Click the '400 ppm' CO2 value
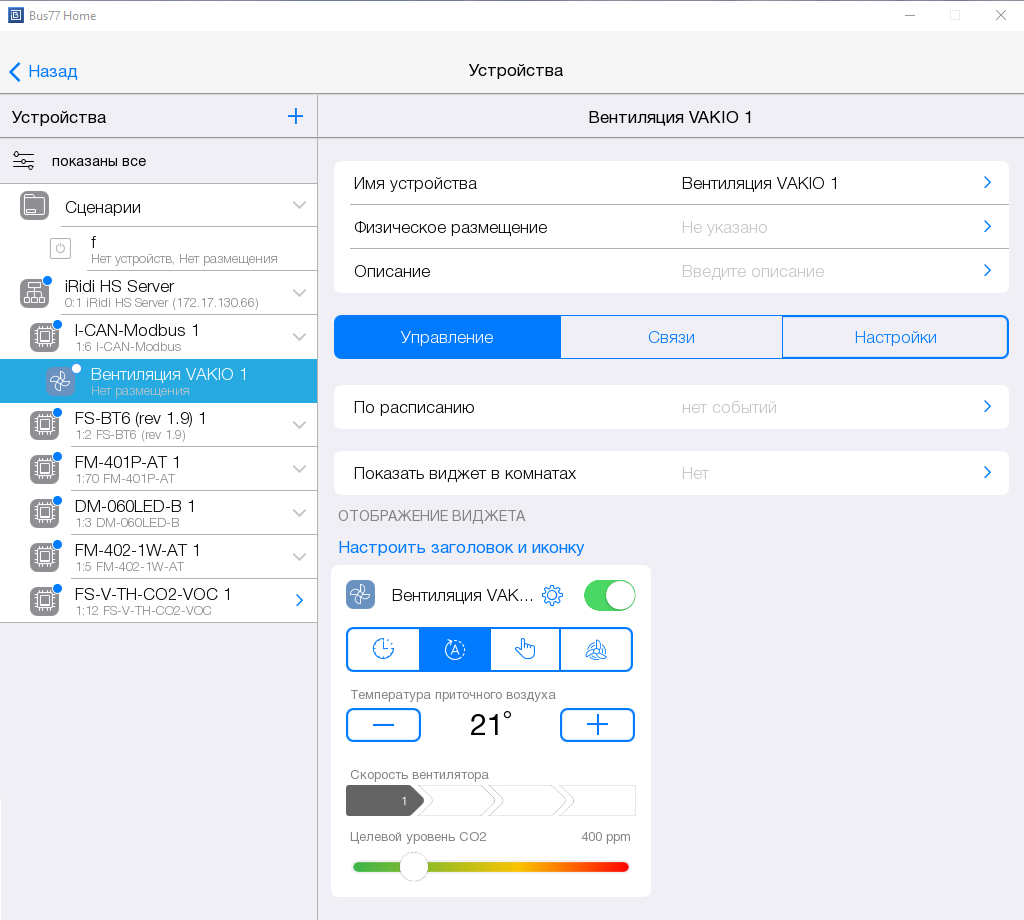Image resolution: width=1024 pixels, height=920 pixels. pyautogui.click(x=605, y=836)
